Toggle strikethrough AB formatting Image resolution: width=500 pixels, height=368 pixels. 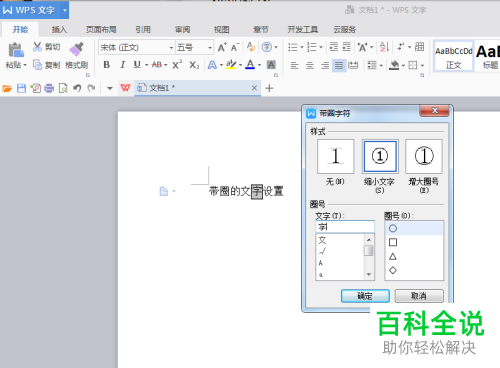click(x=157, y=65)
